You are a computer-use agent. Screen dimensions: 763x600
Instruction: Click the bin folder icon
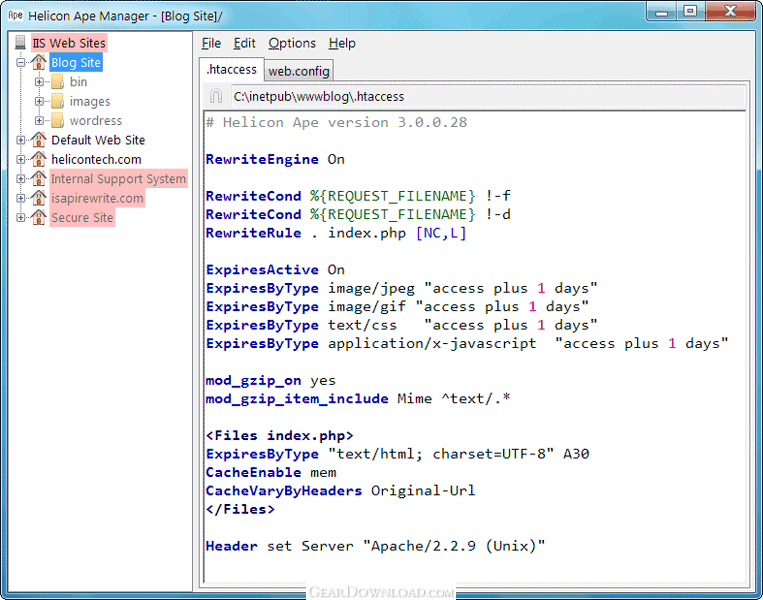point(57,82)
